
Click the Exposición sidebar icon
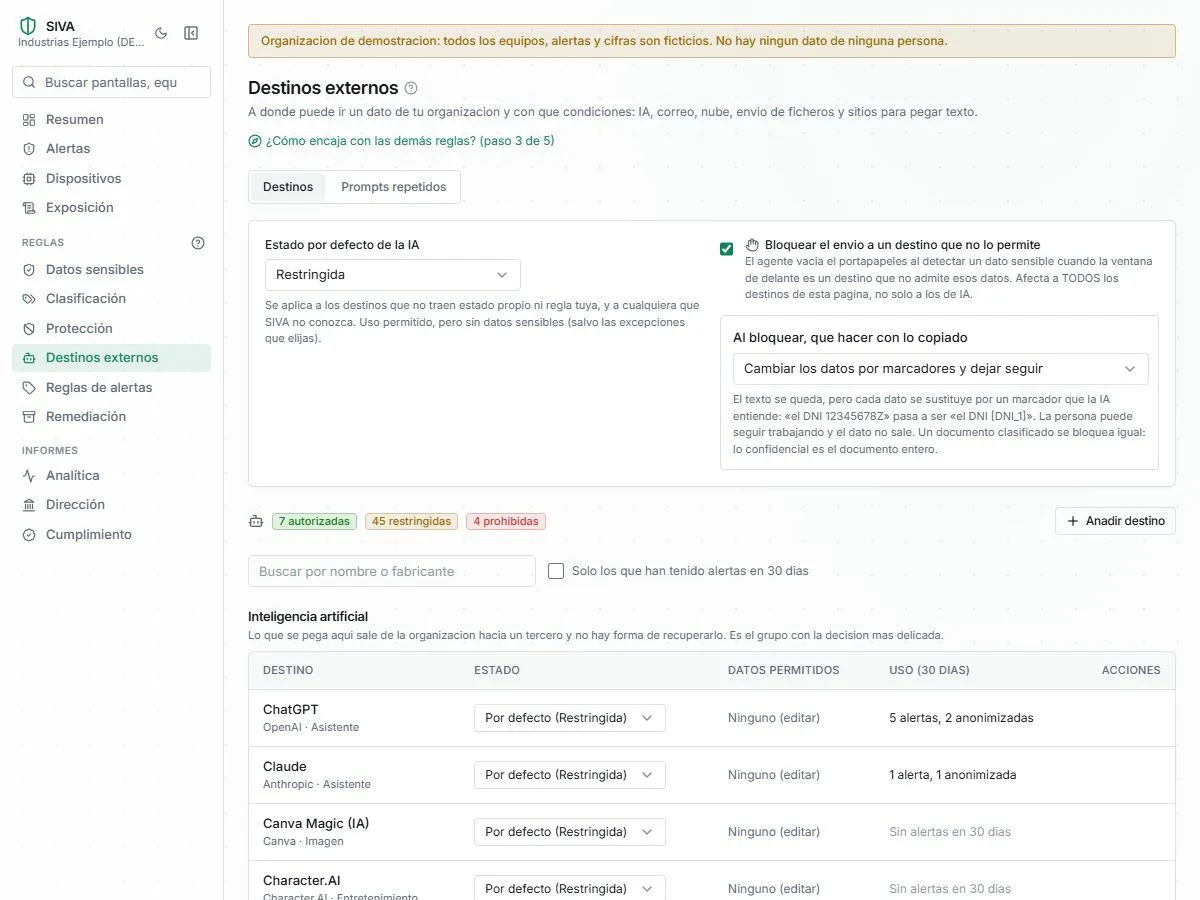pyautogui.click(x=28, y=208)
